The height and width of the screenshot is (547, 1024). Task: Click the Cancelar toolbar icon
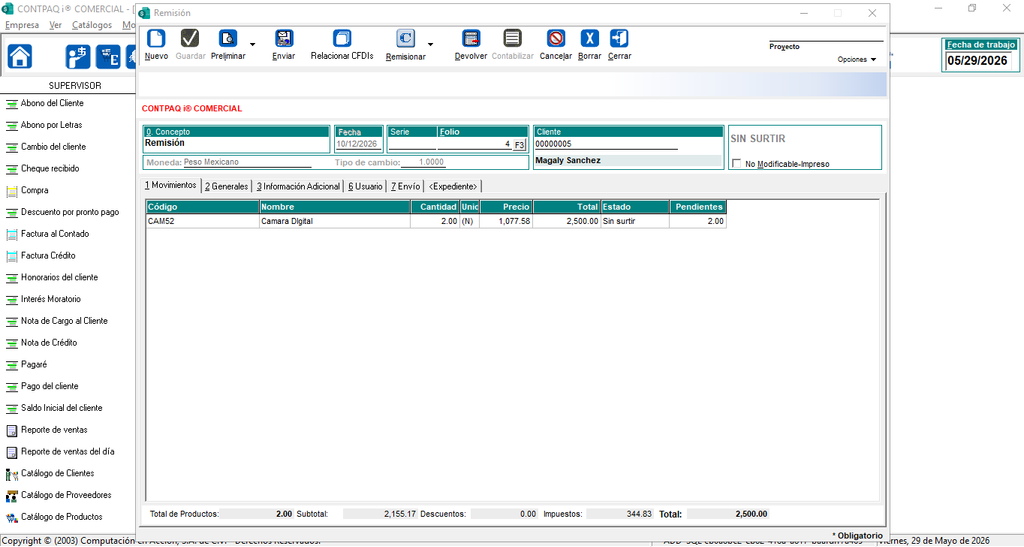click(x=556, y=39)
